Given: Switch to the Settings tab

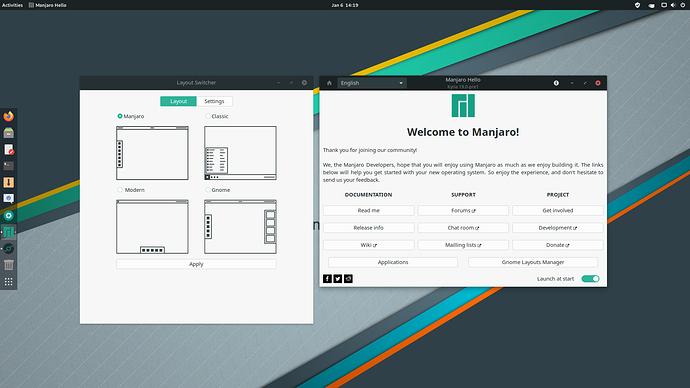Looking at the screenshot, I should (214, 101).
